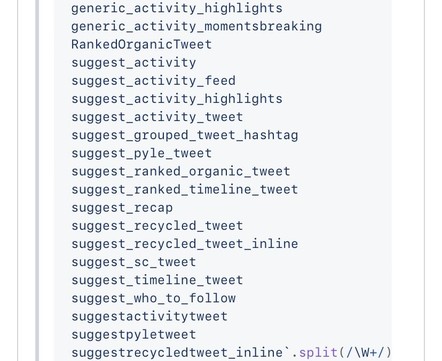Click the suggest_recycled_tweet line

[157, 225]
